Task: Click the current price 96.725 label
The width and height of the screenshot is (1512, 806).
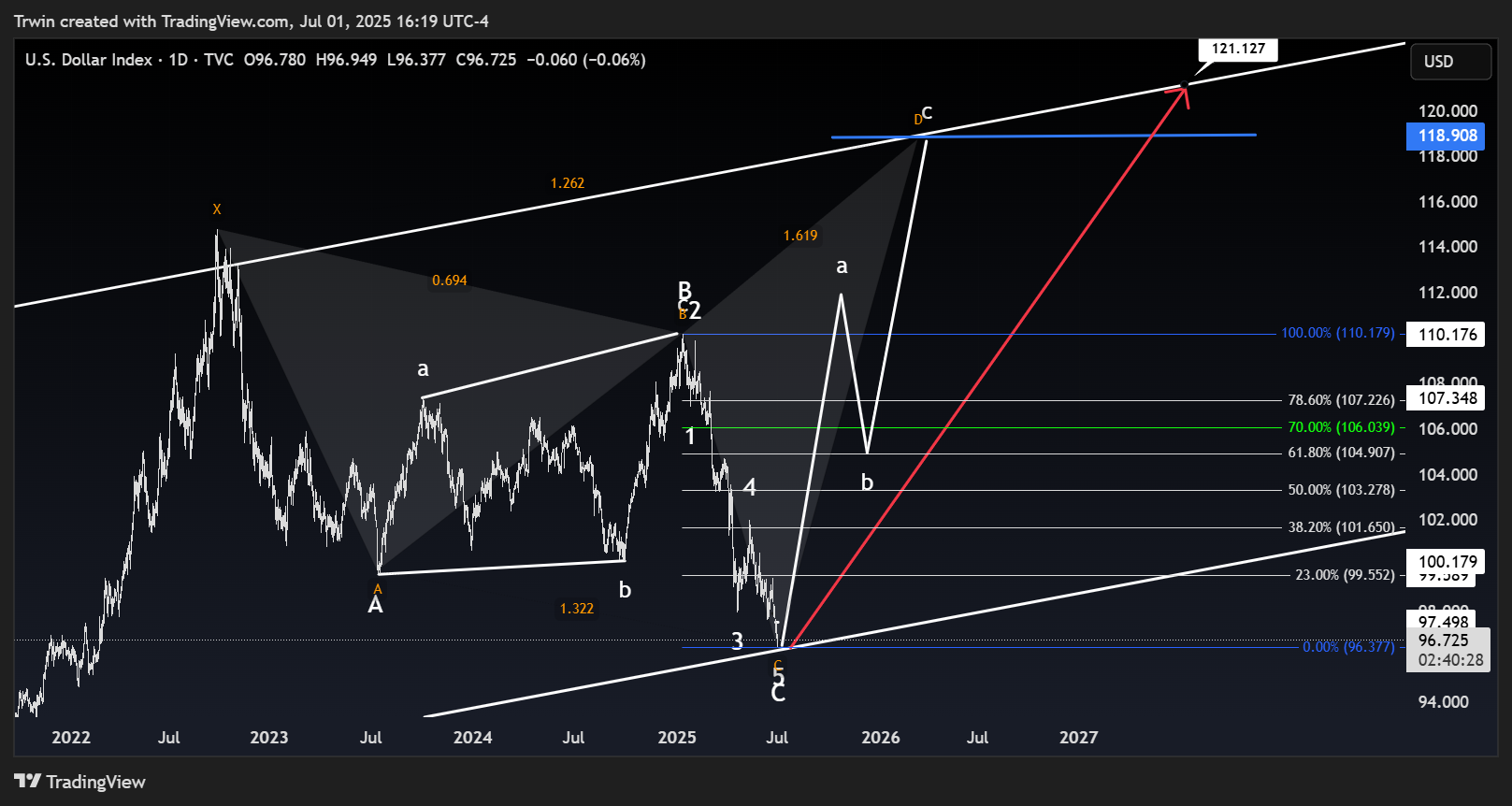Action: 1445,640
